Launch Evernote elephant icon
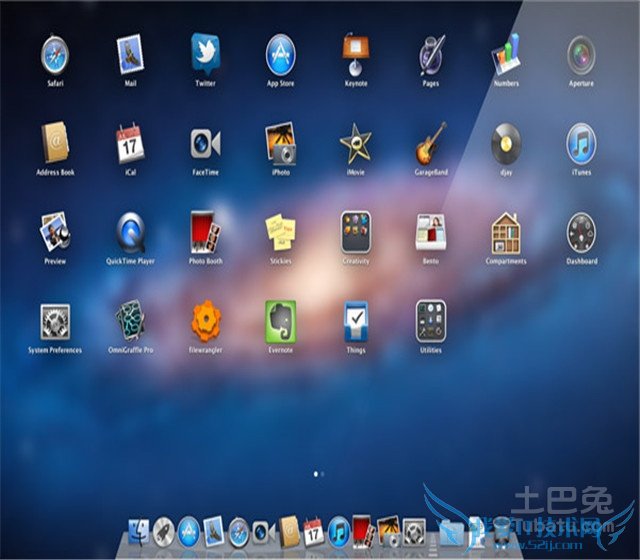Viewport: 640px width, 560px height. click(x=280, y=321)
